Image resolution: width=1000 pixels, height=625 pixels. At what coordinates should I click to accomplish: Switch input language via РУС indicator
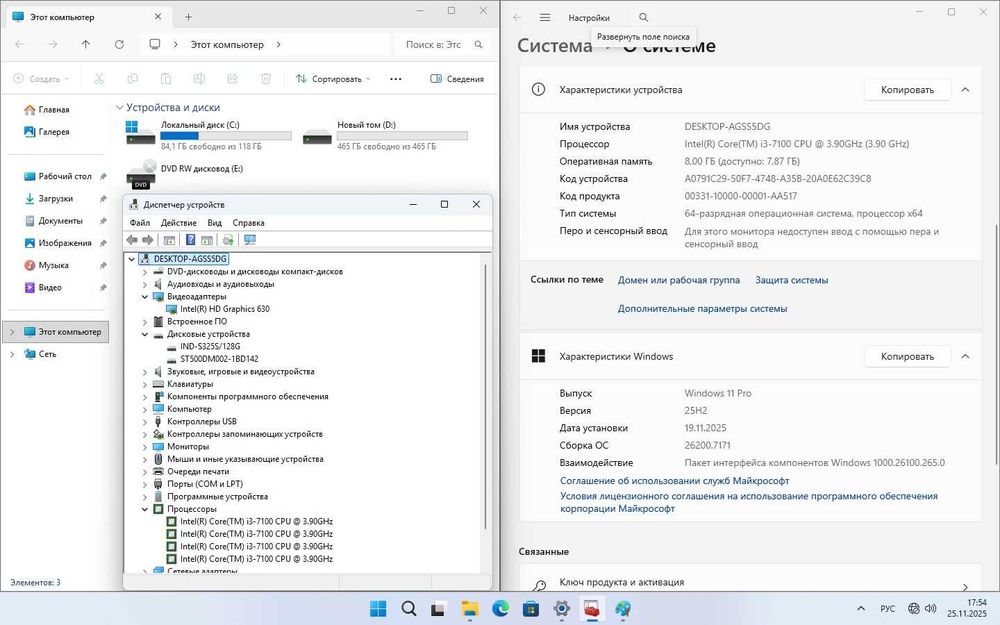coord(887,608)
